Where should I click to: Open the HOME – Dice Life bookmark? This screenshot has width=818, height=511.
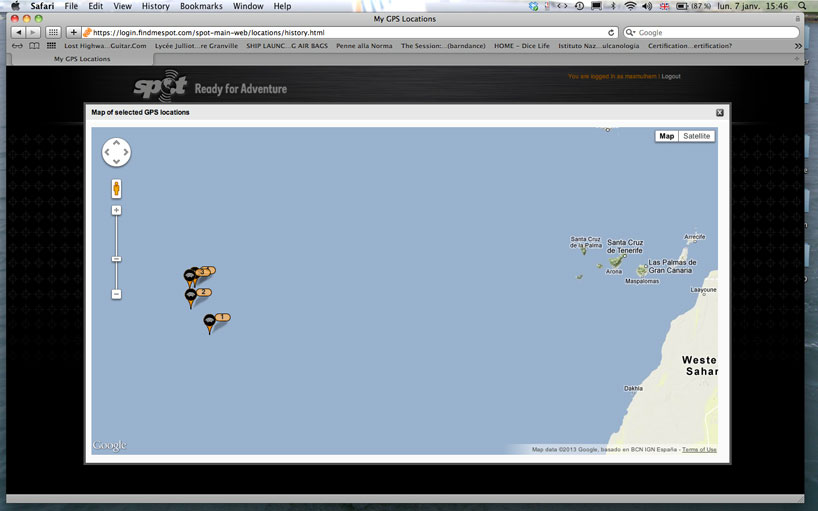(x=522, y=46)
